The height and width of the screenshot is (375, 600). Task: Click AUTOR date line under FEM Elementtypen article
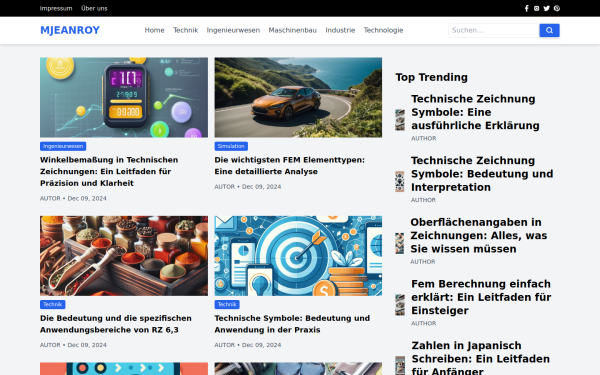pyautogui.click(x=248, y=187)
